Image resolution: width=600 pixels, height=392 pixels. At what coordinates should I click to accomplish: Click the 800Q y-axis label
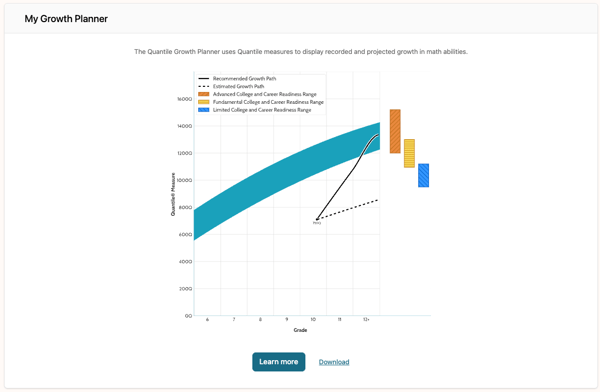click(185, 207)
